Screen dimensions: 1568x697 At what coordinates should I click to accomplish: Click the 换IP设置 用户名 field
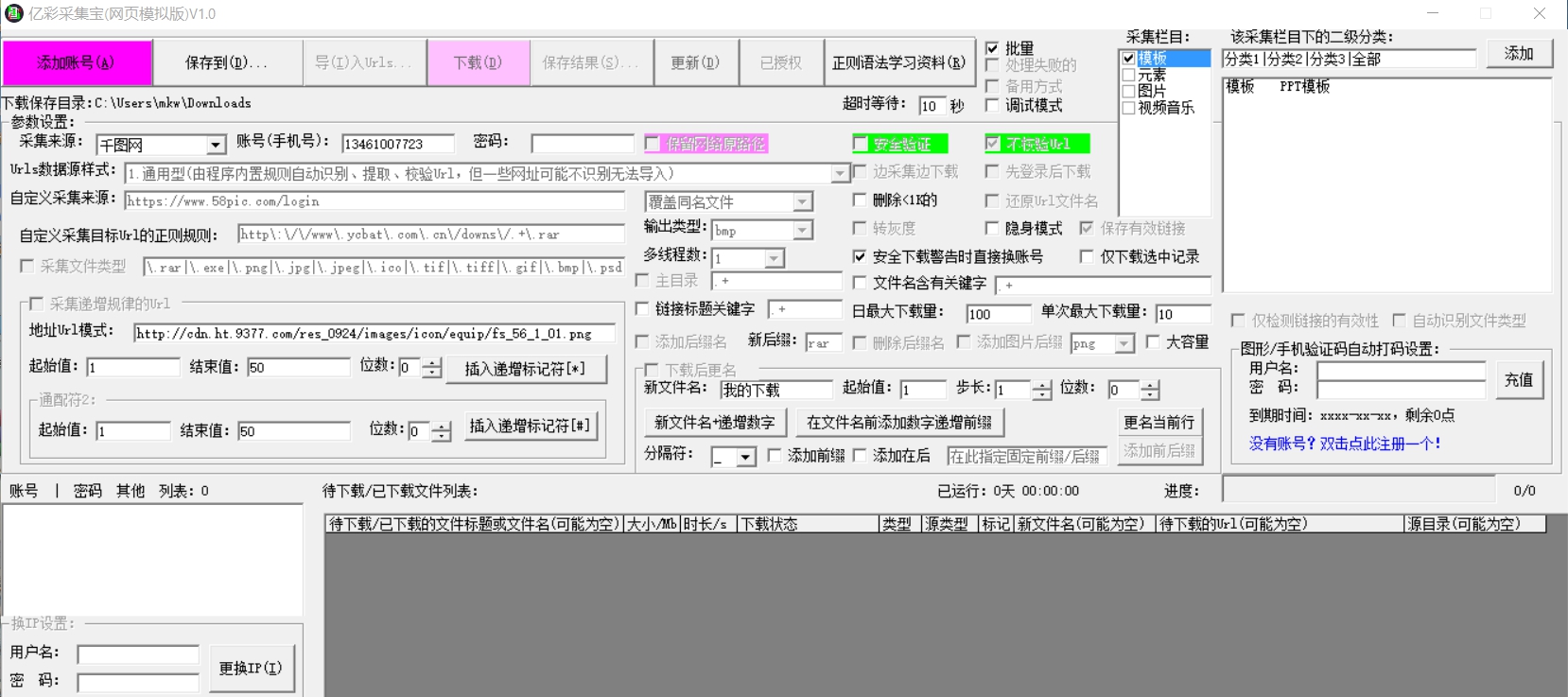pyautogui.click(x=138, y=654)
